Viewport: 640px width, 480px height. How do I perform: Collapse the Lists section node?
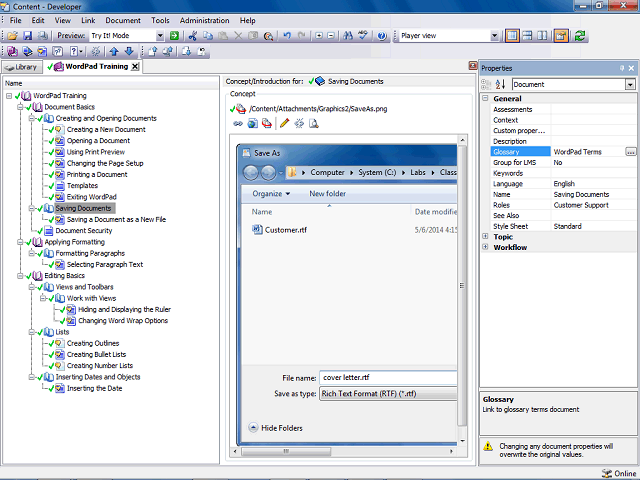31,332
